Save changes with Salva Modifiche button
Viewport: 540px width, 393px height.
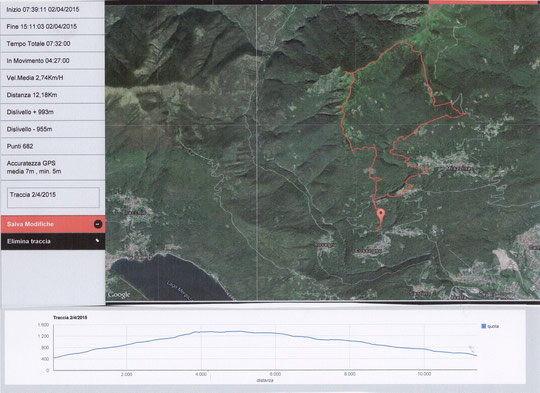[53, 224]
